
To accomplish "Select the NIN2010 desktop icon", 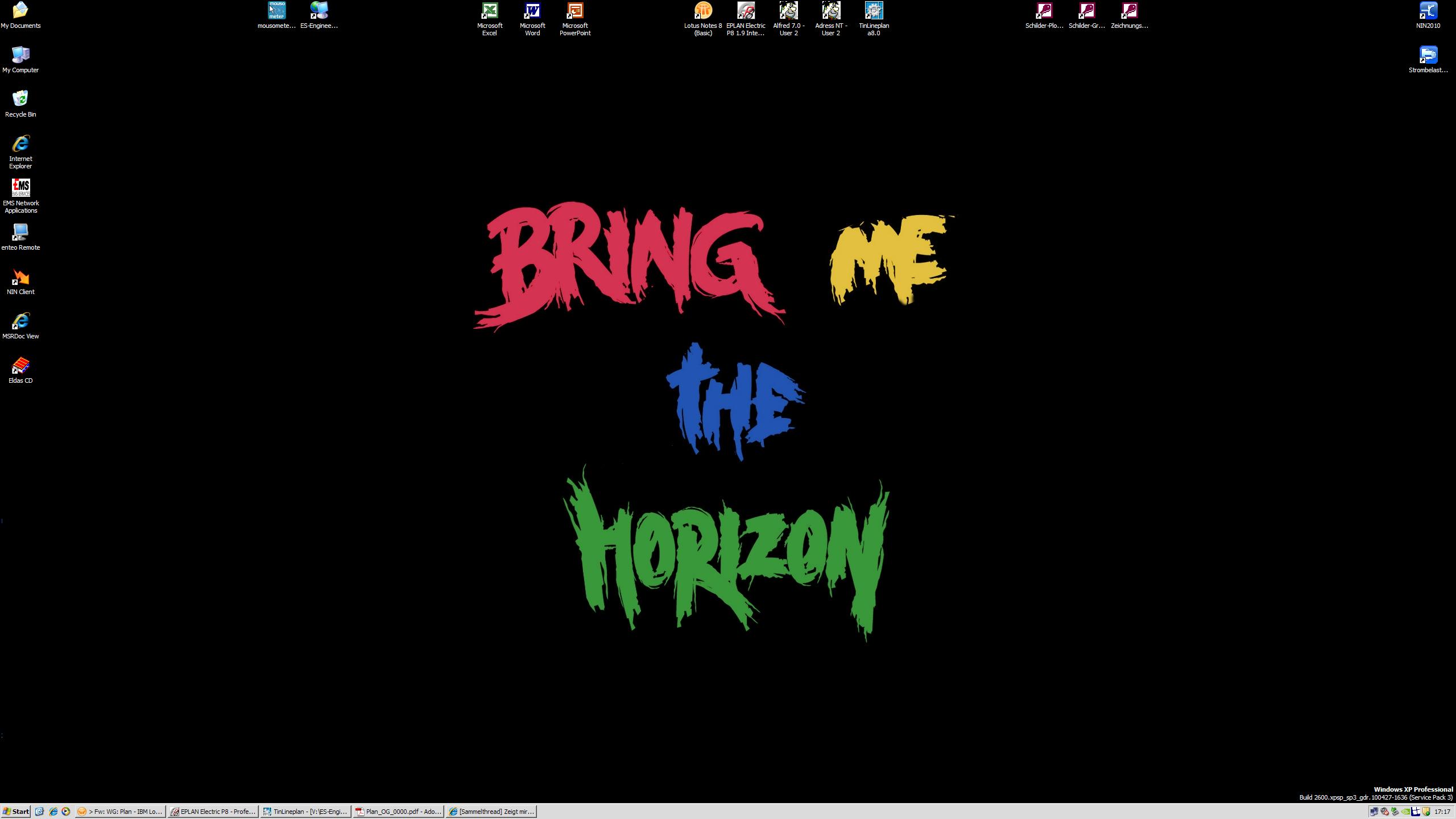I will click(x=1428, y=11).
